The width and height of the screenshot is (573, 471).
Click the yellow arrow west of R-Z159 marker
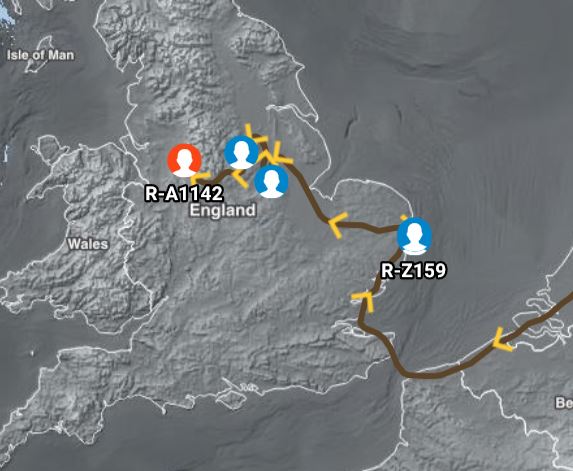337,225
